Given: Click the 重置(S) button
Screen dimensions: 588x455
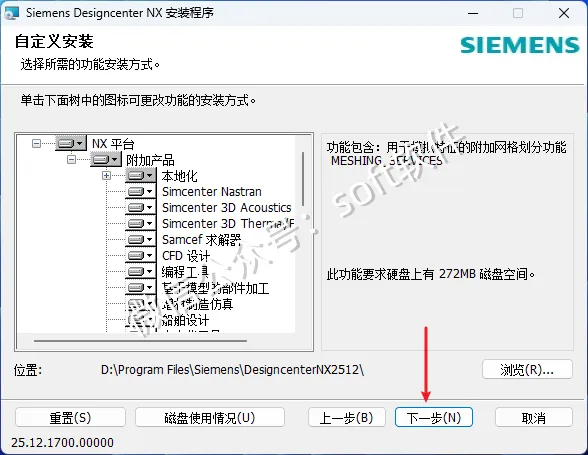Looking at the screenshot, I should click(x=70, y=417).
